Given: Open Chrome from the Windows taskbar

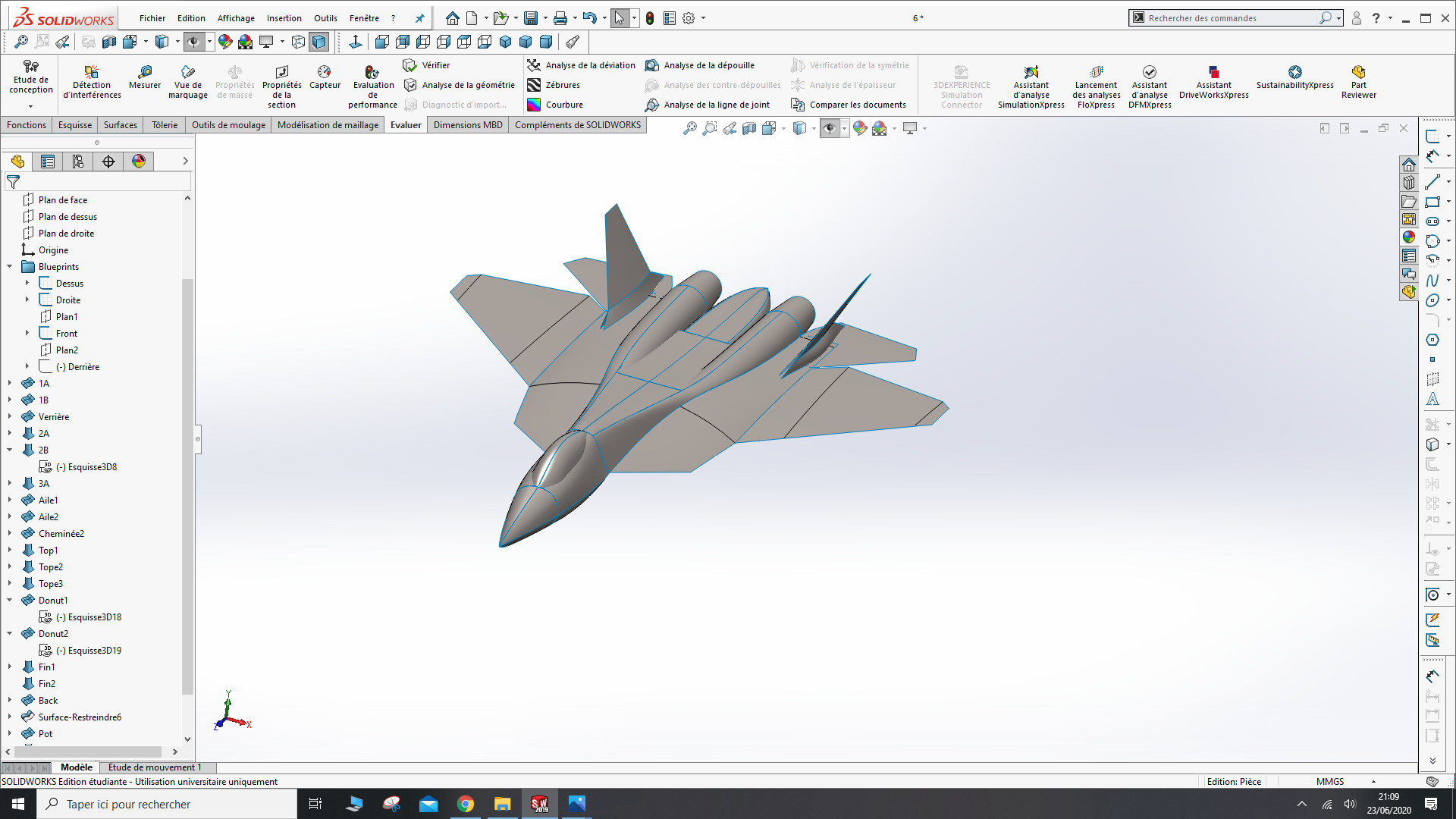Looking at the screenshot, I should pos(466,804).
